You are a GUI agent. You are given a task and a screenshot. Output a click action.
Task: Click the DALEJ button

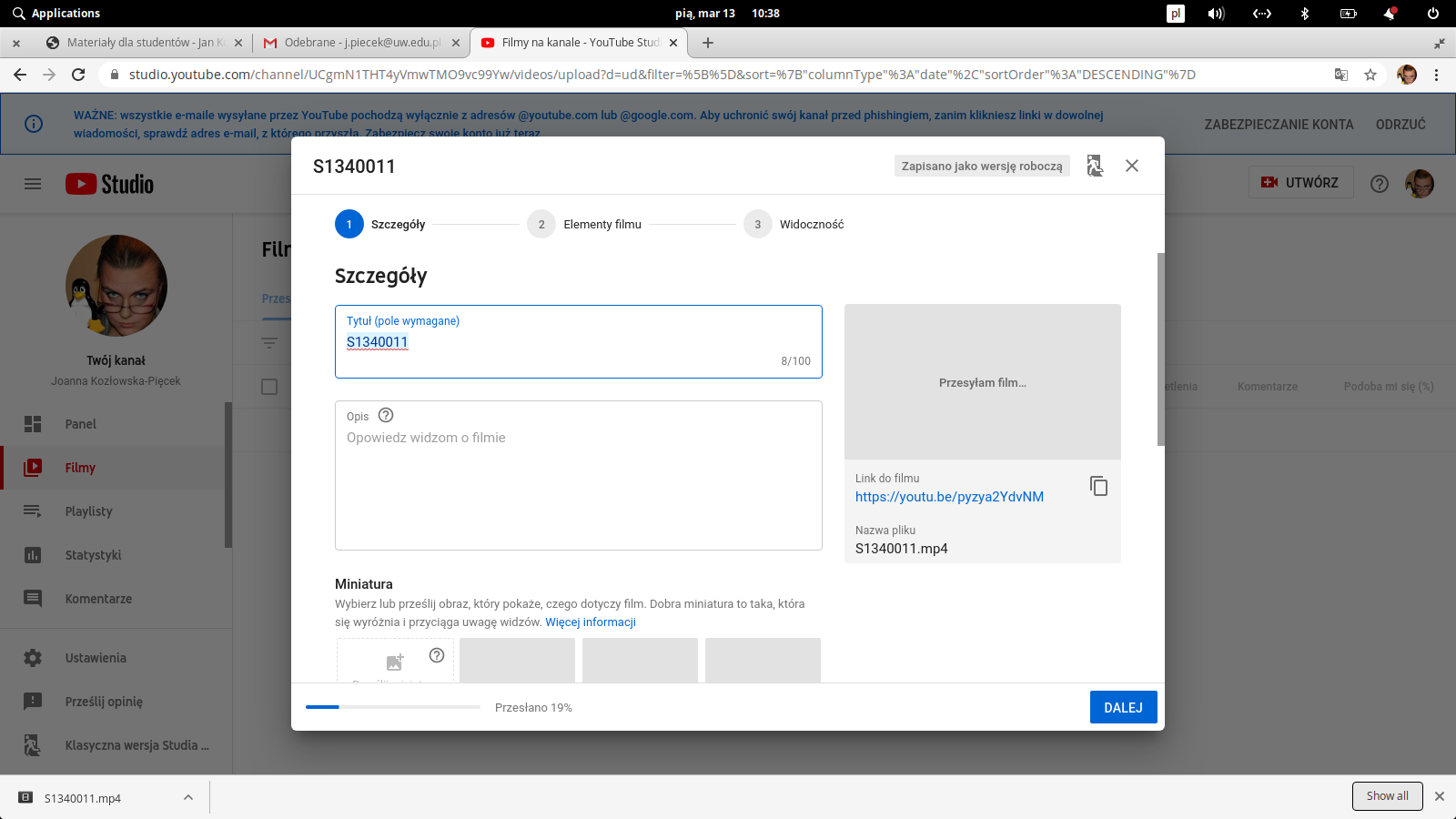(1124, 707)
